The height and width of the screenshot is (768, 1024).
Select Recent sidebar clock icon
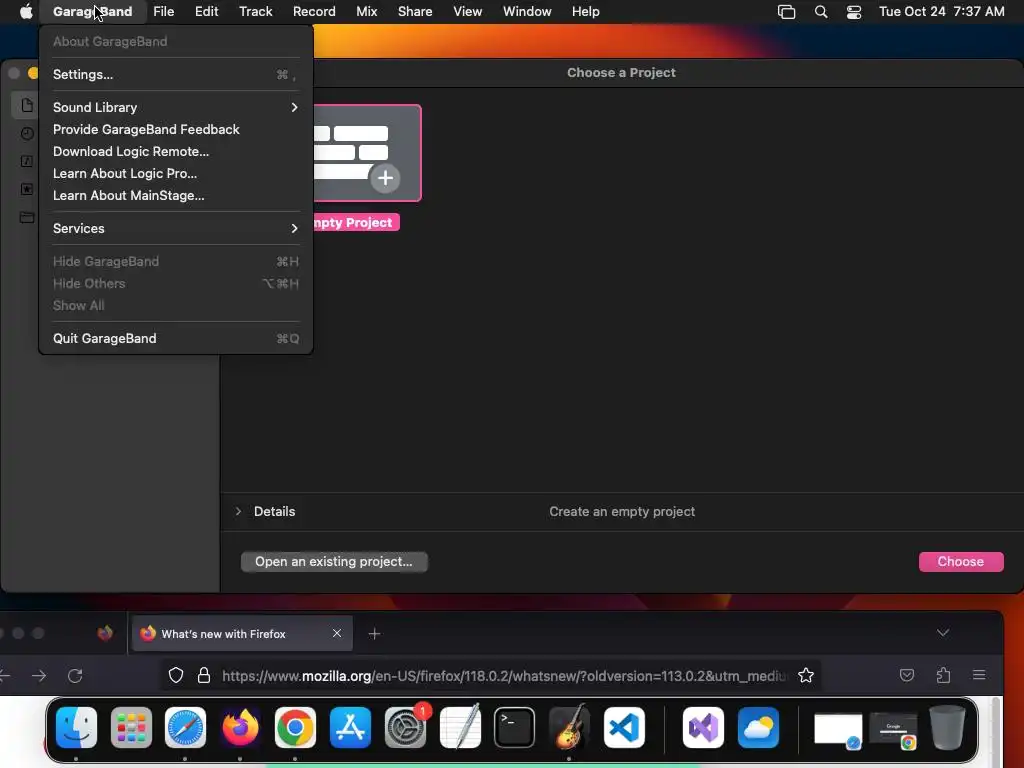(x=27, y=133)
